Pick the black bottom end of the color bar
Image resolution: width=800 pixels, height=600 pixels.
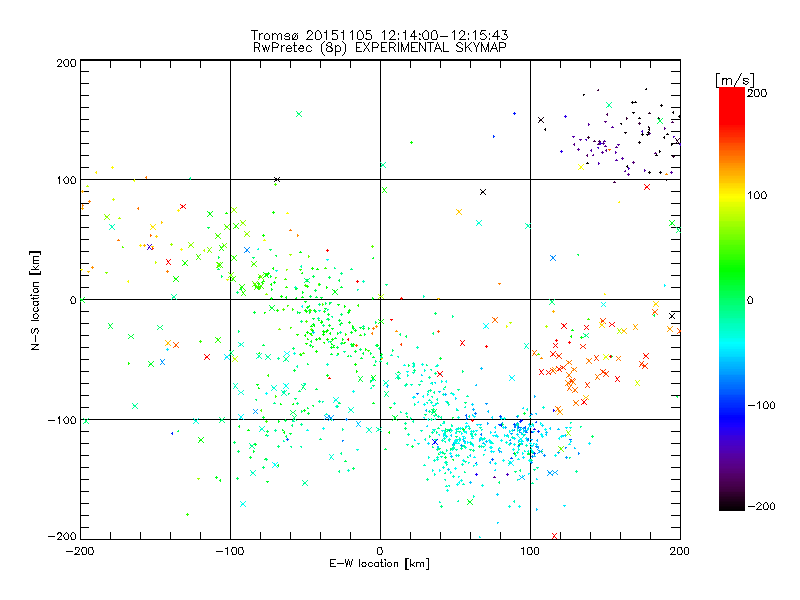tap(732, 505)
